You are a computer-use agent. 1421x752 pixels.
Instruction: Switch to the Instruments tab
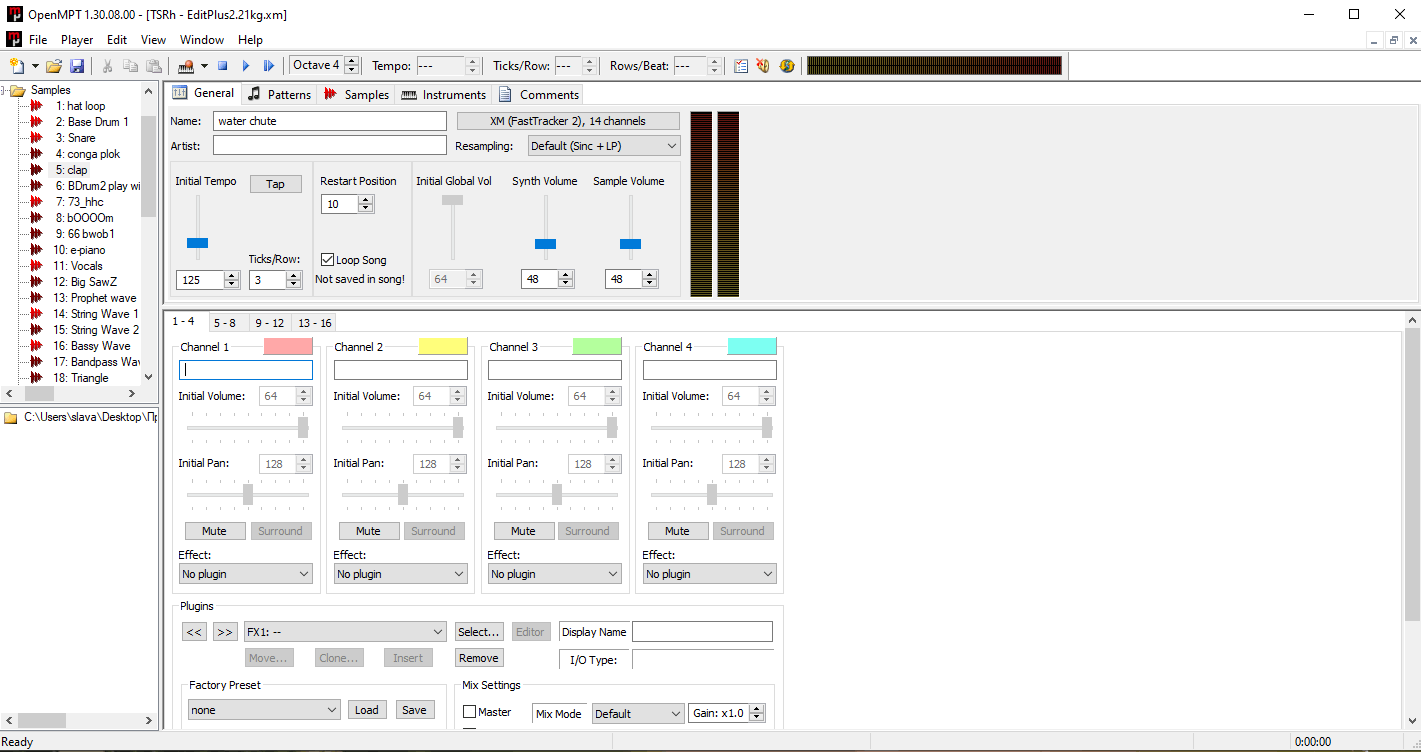443,94
